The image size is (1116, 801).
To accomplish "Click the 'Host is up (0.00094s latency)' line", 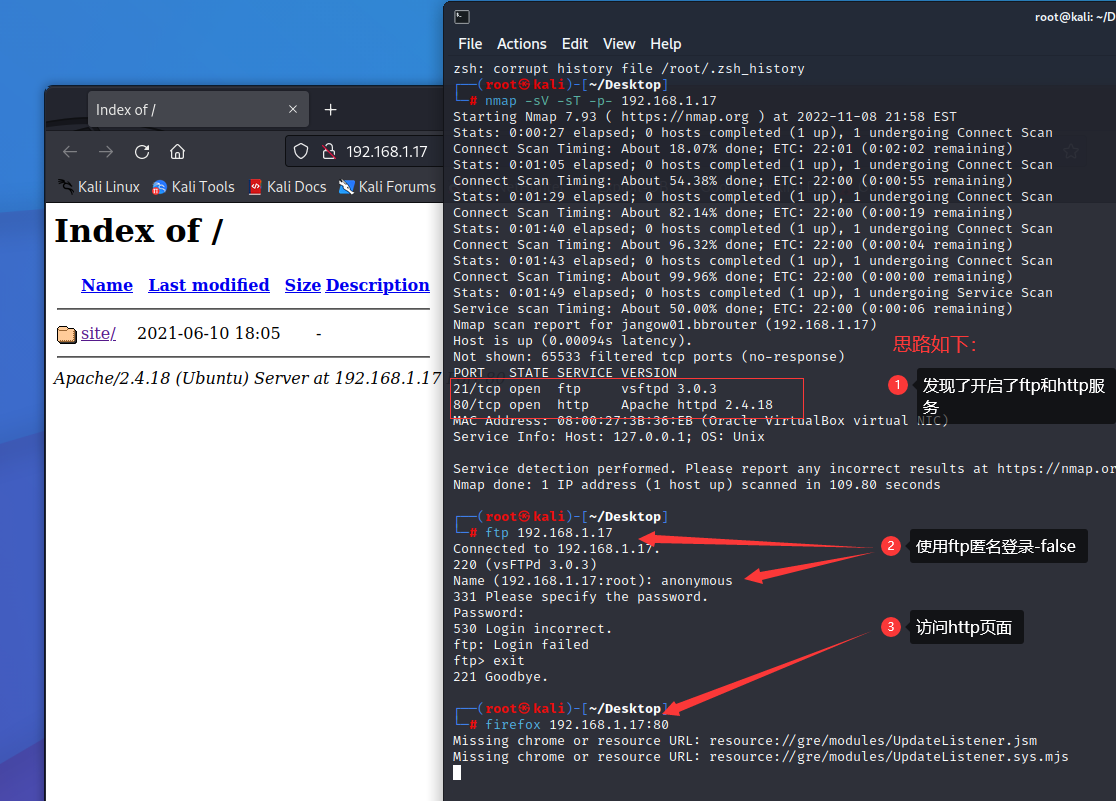I will click(573, 341).
